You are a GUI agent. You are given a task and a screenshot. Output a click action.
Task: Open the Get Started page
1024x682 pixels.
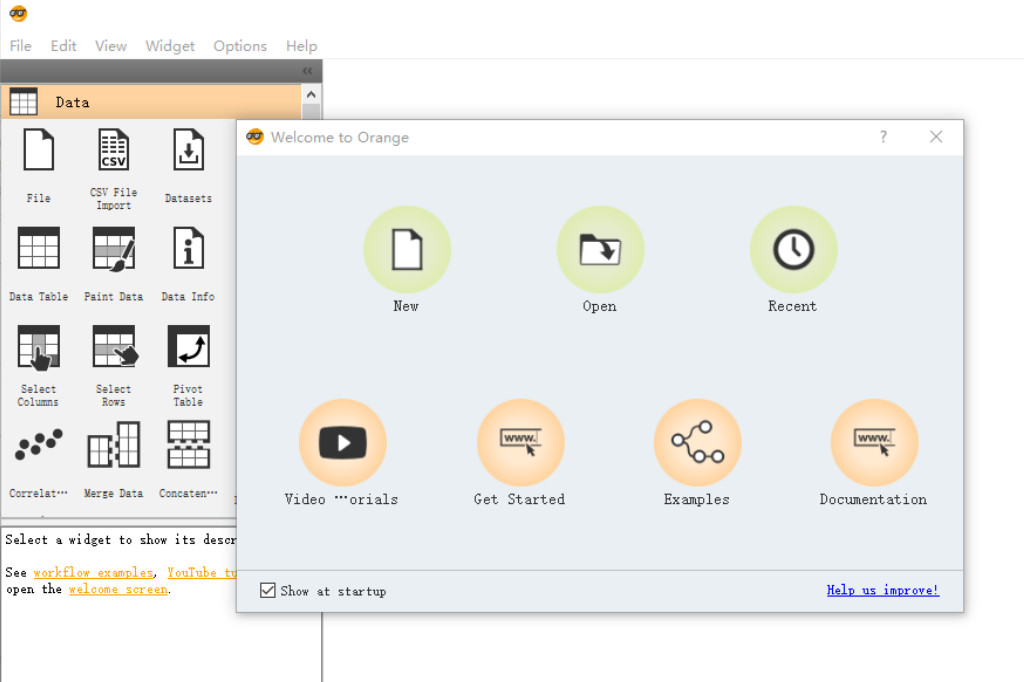point(520,442)
